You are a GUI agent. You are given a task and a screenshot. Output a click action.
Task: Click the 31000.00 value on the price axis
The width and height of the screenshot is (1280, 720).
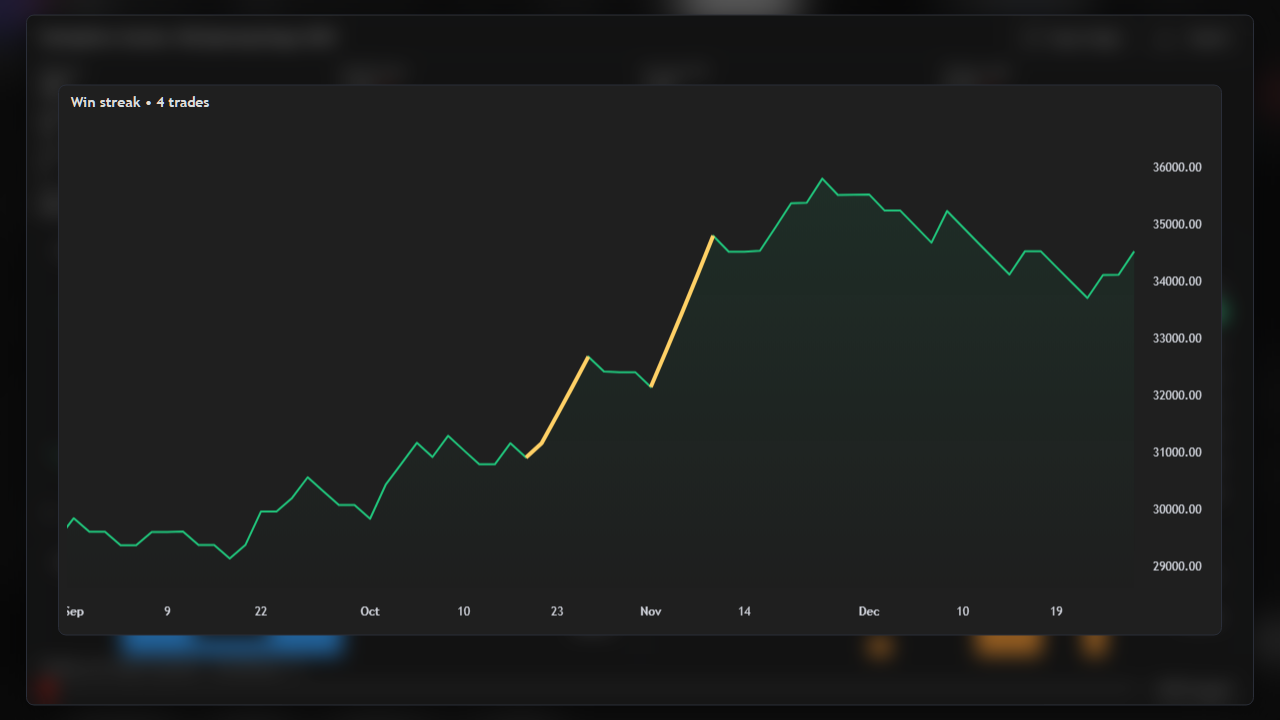tap(1177, 452)
